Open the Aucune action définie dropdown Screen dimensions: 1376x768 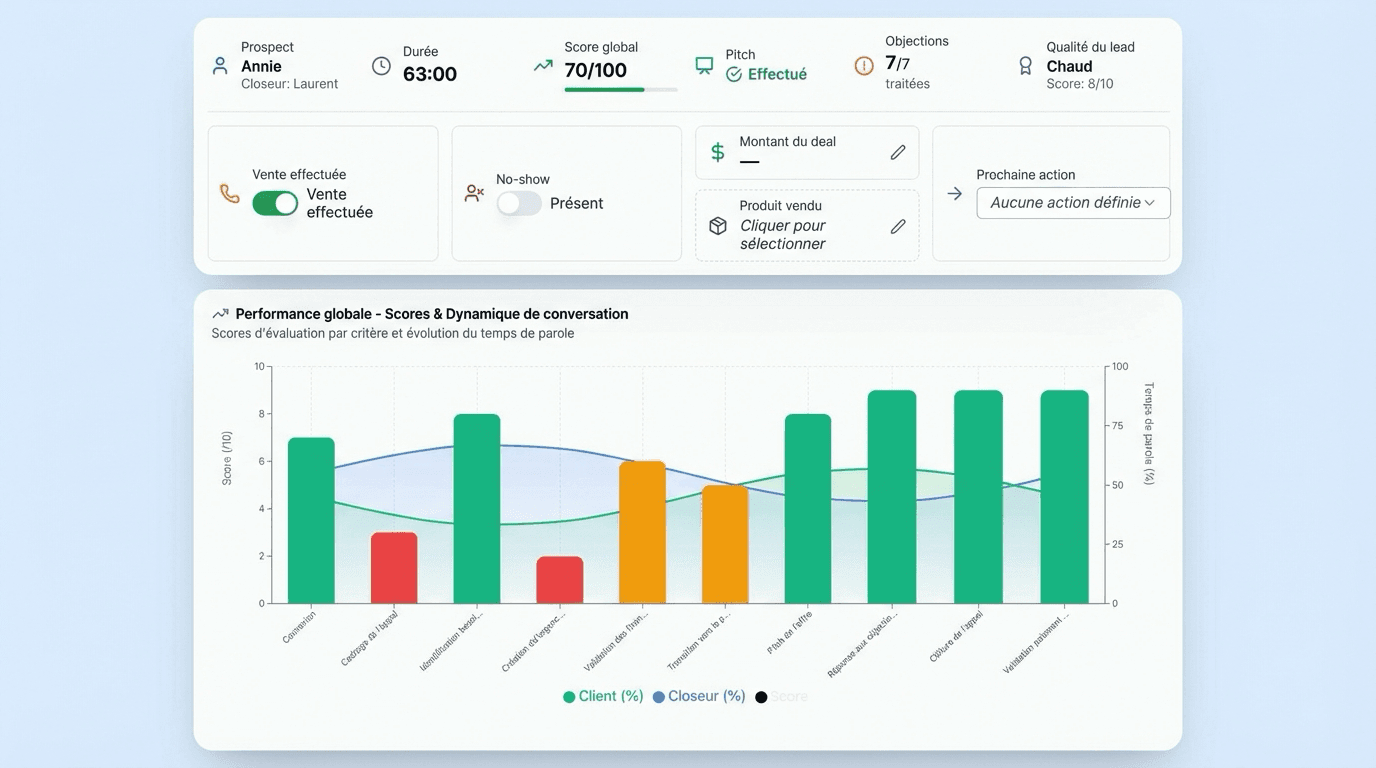coord(1073,202)
